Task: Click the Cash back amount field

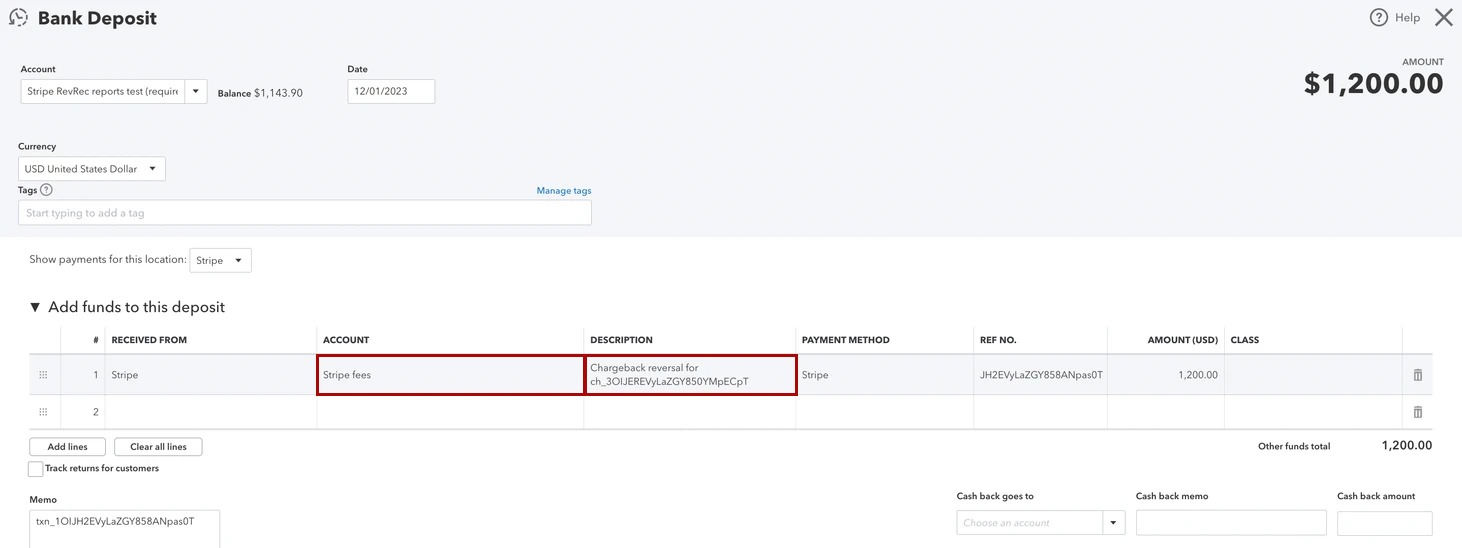Action: coord(1385,523)
